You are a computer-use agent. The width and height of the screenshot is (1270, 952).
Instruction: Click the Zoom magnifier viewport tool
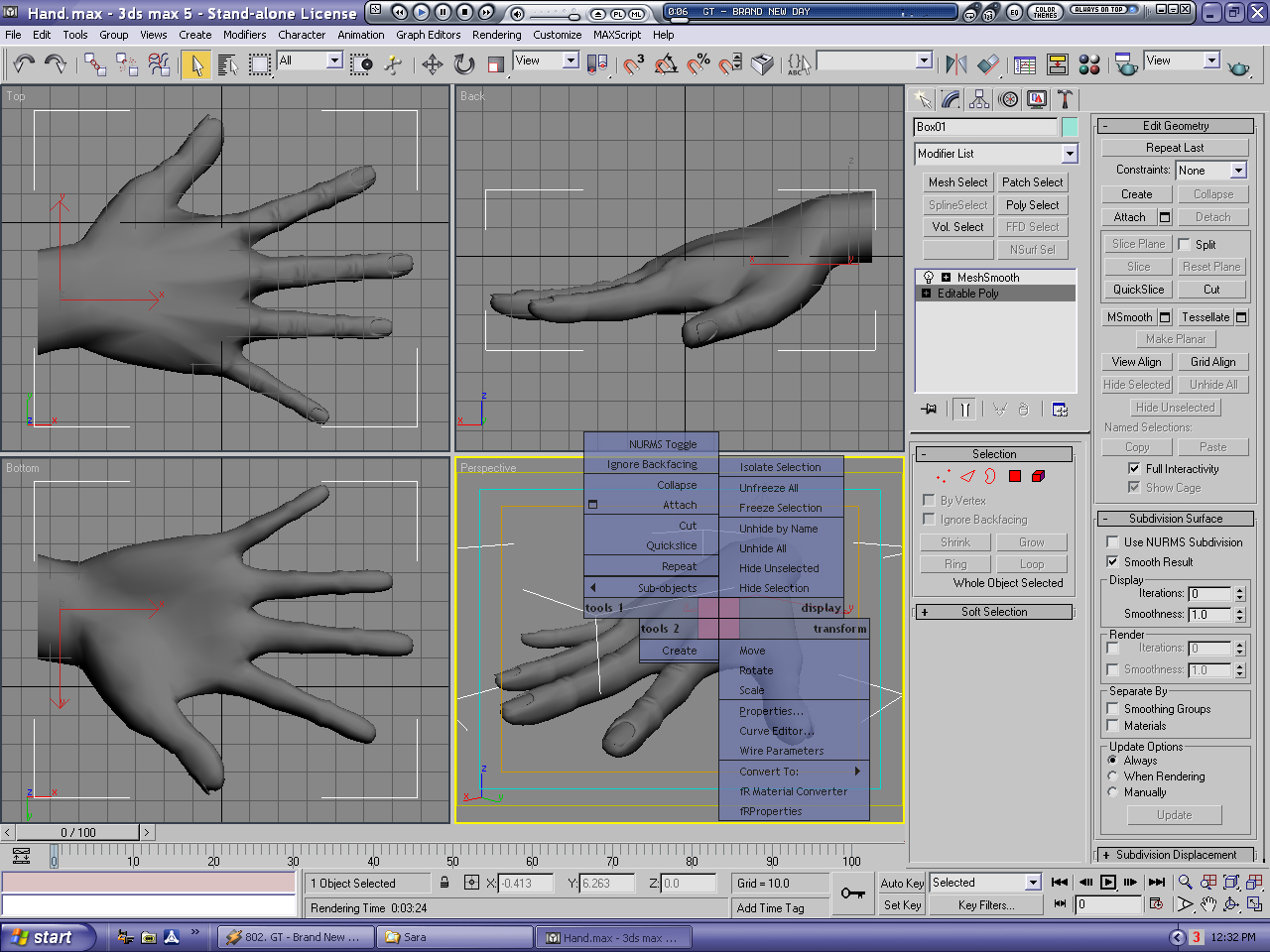click(1185, 882)
